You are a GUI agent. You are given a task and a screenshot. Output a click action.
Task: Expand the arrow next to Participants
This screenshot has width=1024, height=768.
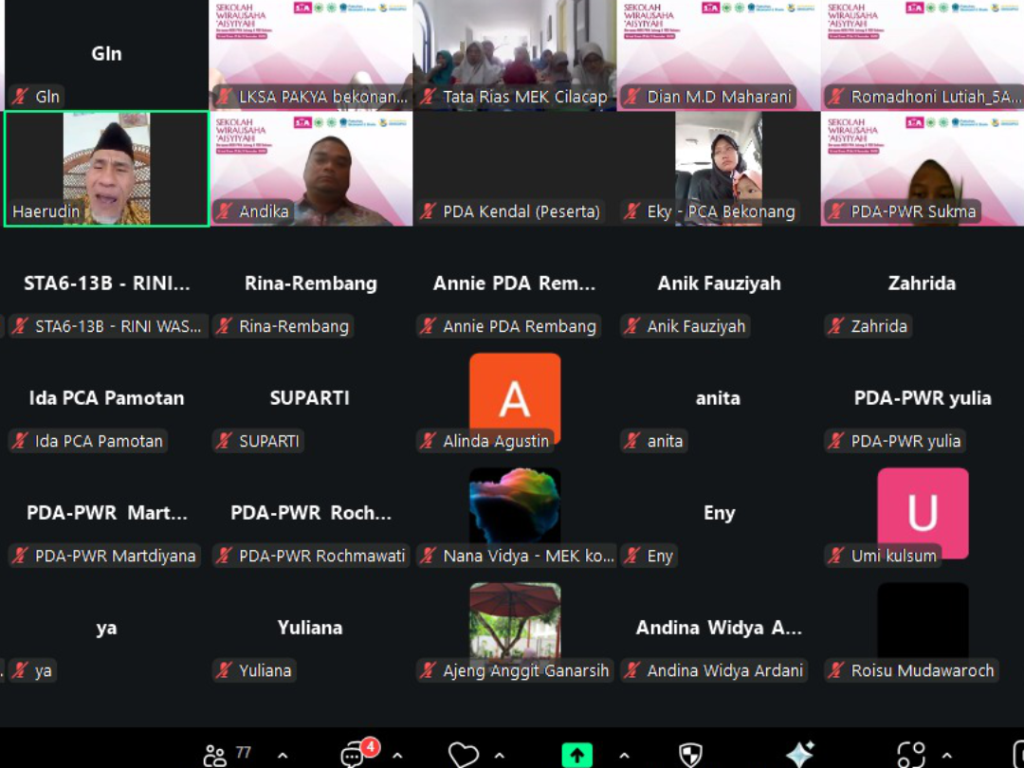pyautogui.click(x=283, y=756)
